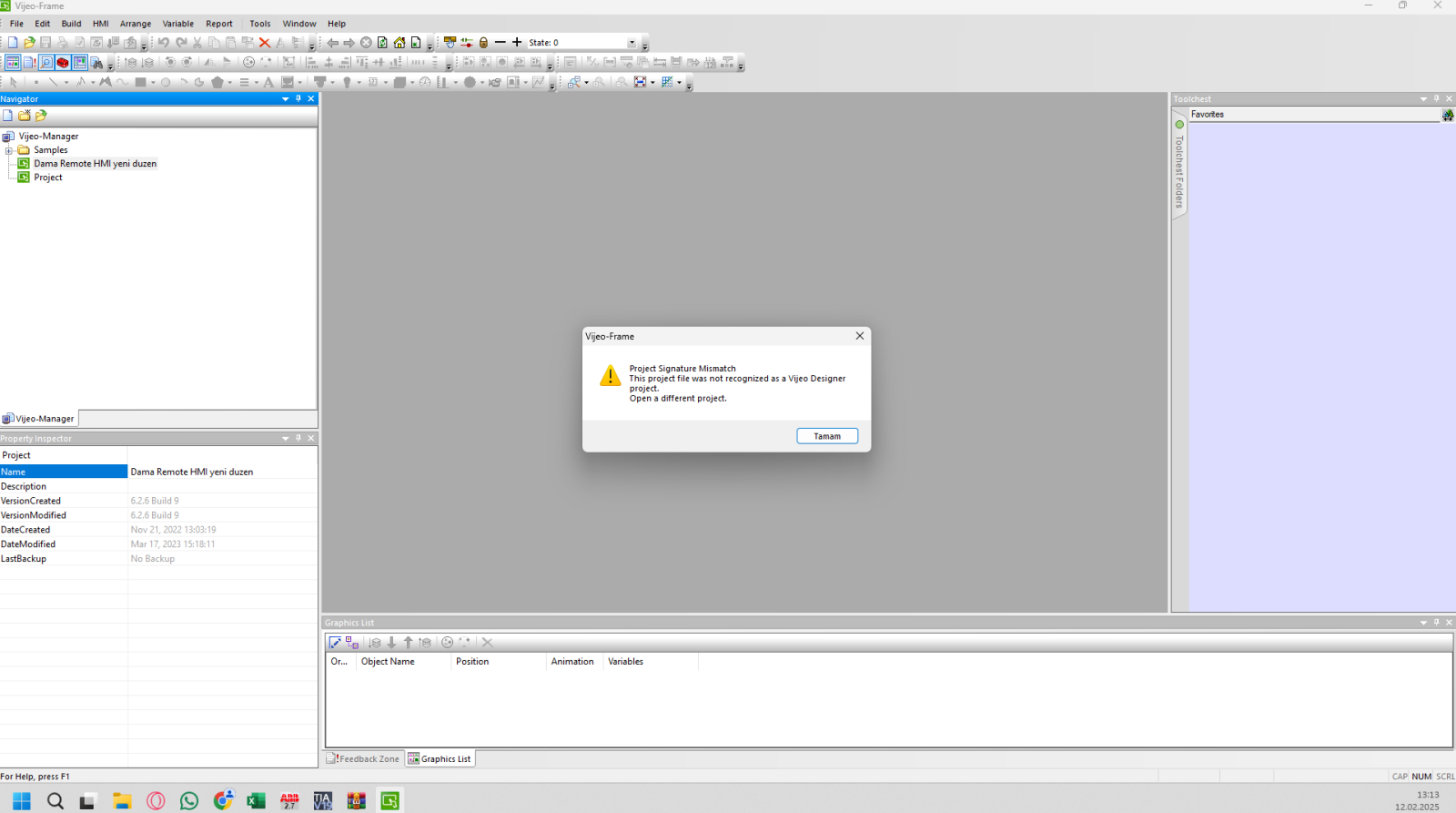Click the Toolchest Folders vertical tab
Image resolution: width=1456 pixels, height=813 pixels.
coord(1179,166)
